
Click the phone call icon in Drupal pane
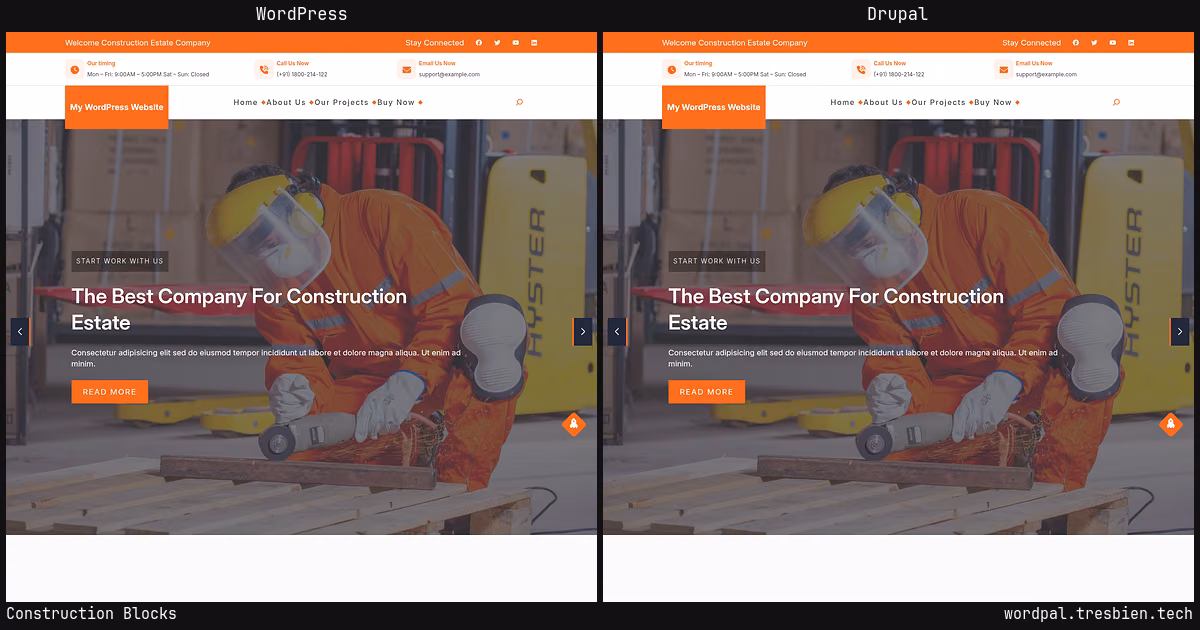point(861,69)
